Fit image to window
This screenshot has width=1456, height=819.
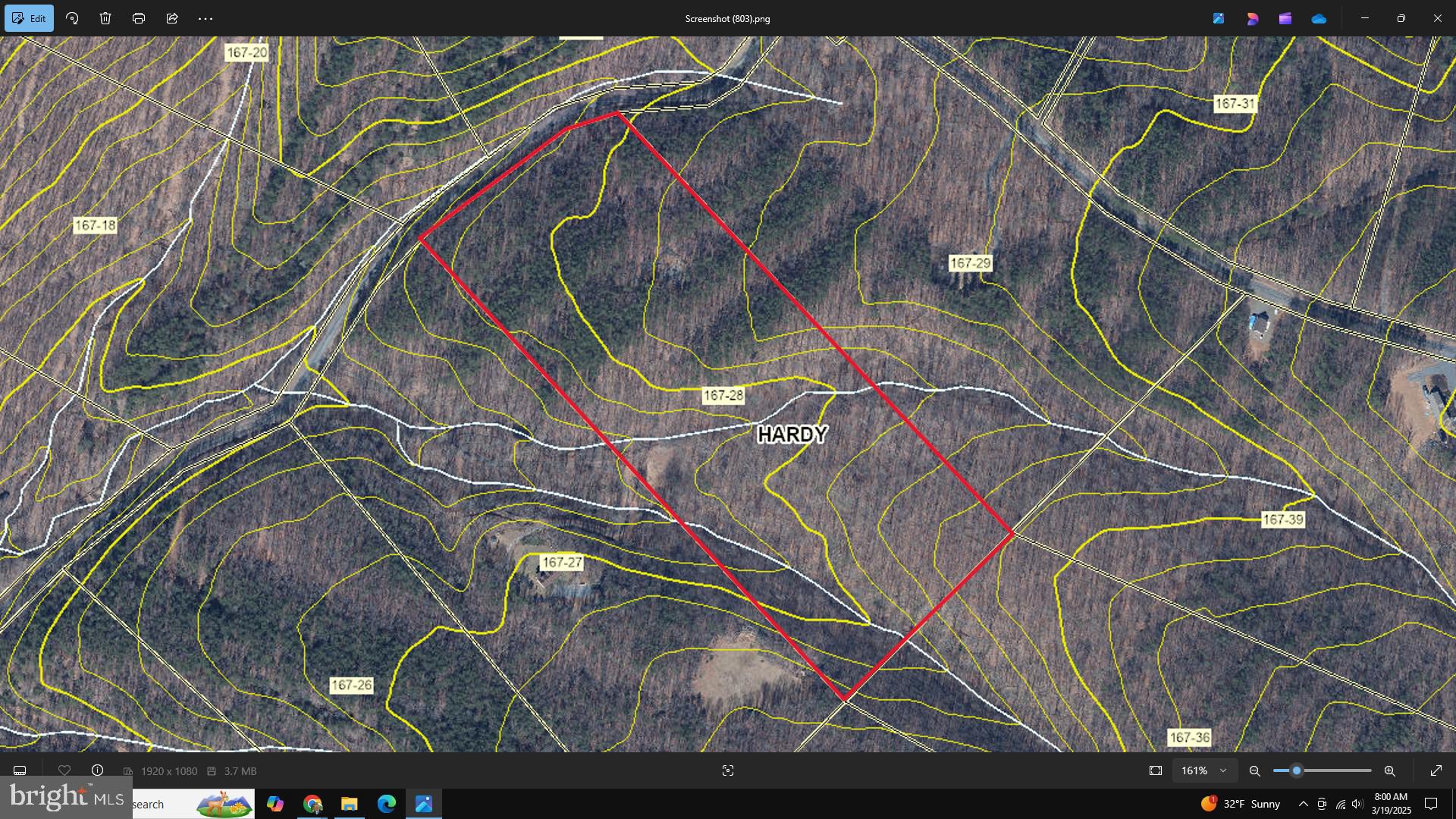[x=1155, y=770]
